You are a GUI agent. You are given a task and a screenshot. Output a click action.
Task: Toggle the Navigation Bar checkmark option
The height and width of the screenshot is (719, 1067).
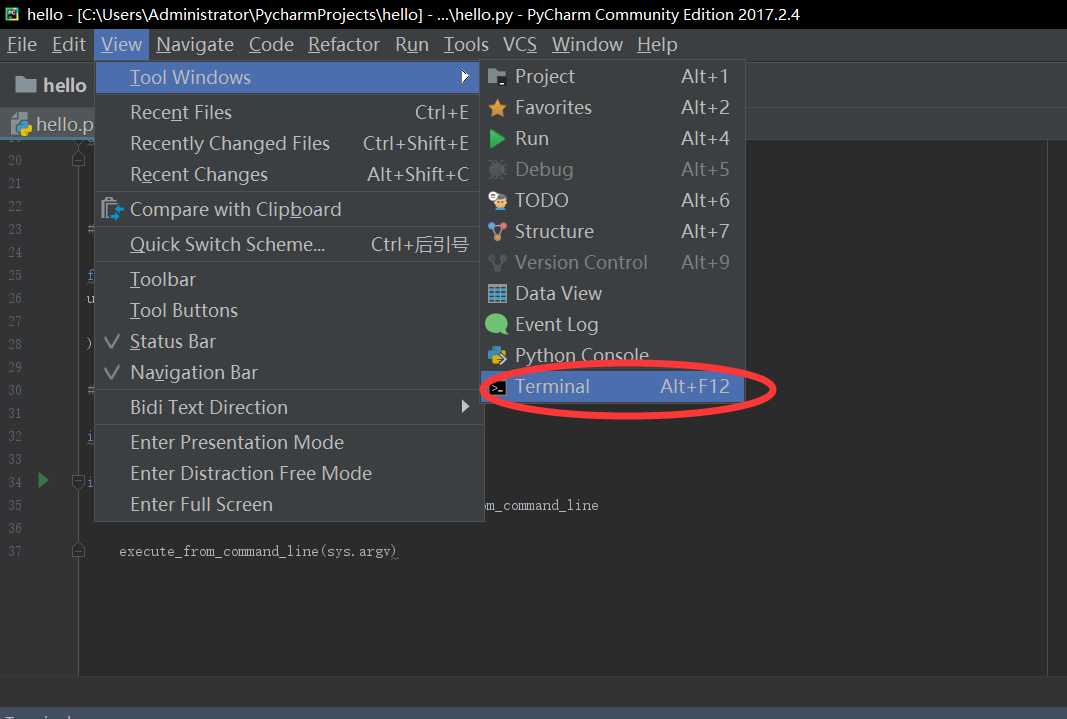click(x=287, y=373)
